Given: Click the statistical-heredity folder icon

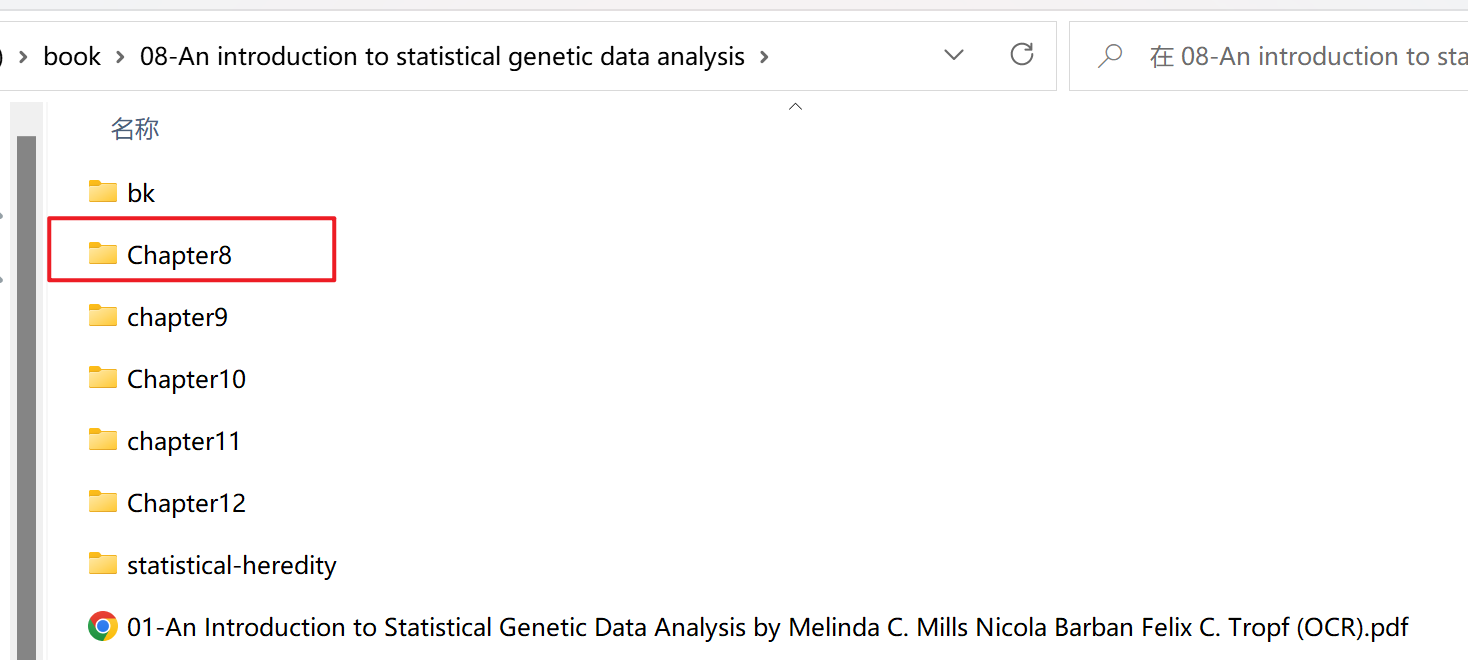Looking at the screenshot, I should [x=102, y=563].
